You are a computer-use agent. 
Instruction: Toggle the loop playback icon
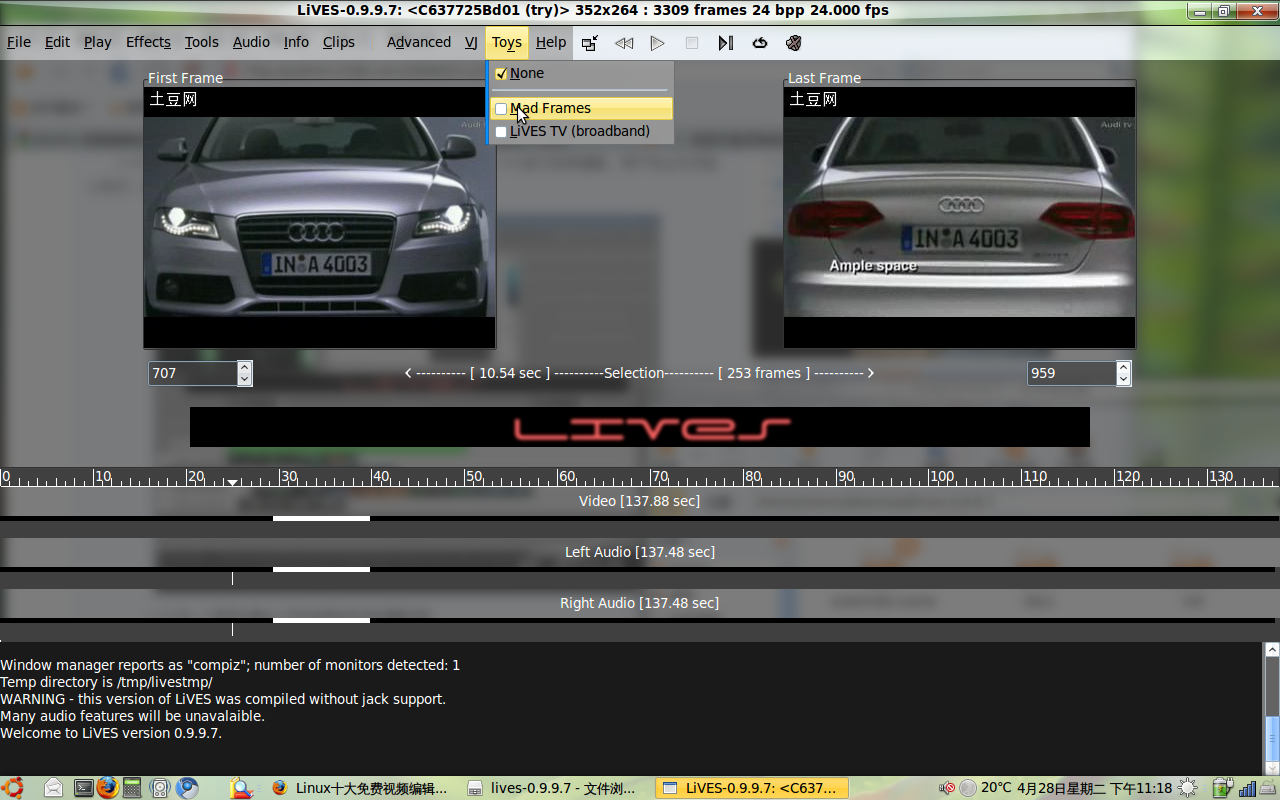pyautogui.click(x=760, y=43)
